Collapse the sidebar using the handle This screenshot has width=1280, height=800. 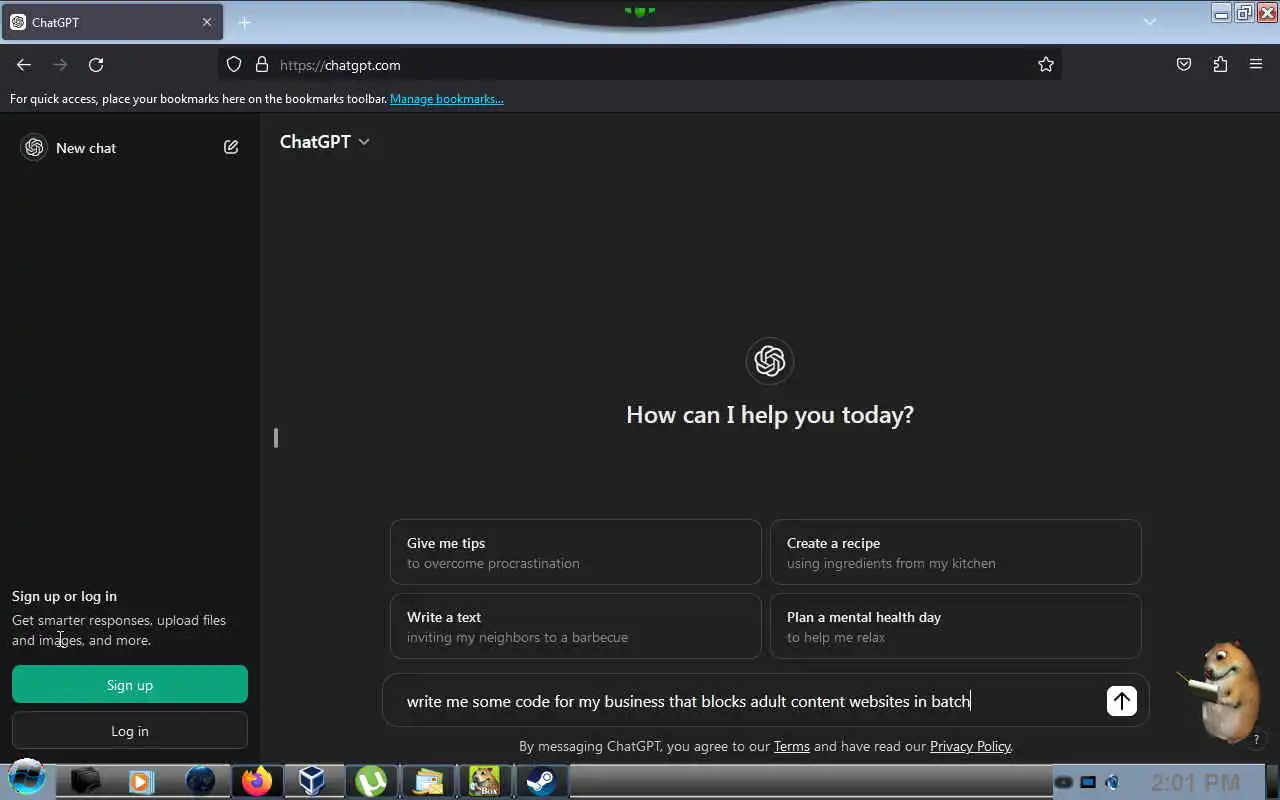tap(276, 438)
